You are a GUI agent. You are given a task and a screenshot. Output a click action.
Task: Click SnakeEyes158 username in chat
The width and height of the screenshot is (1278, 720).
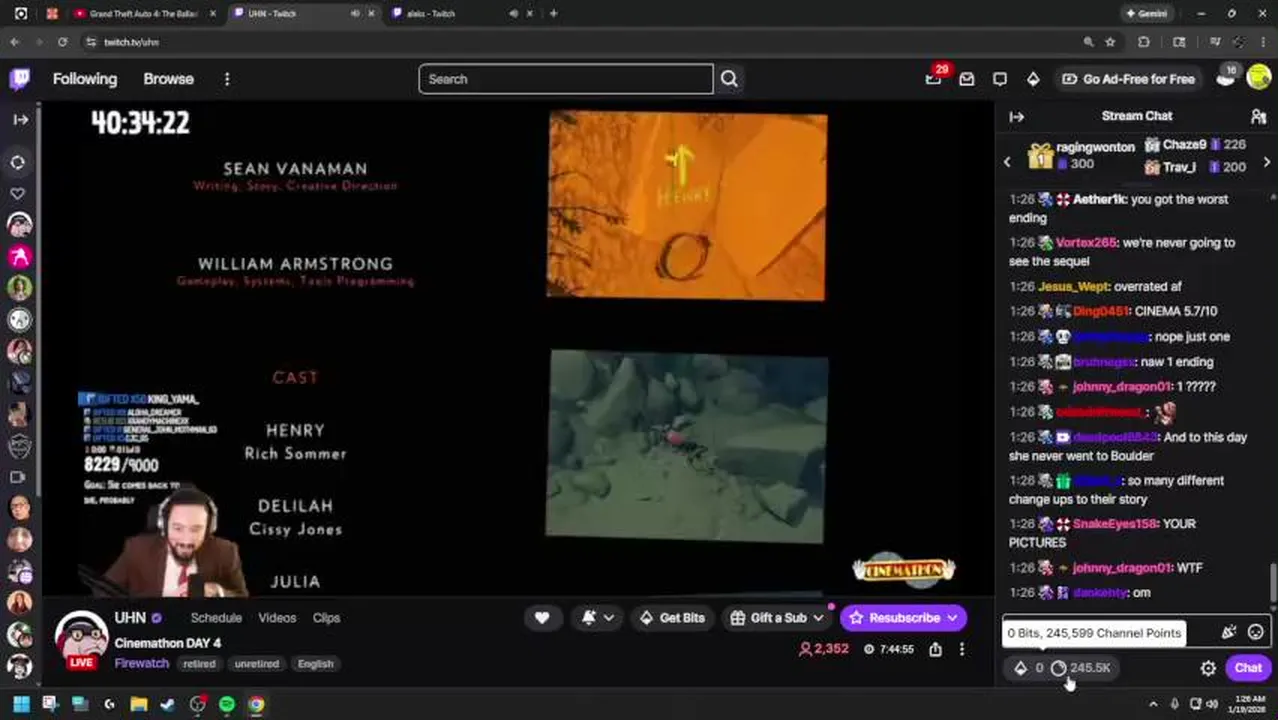coord(1115,523)
